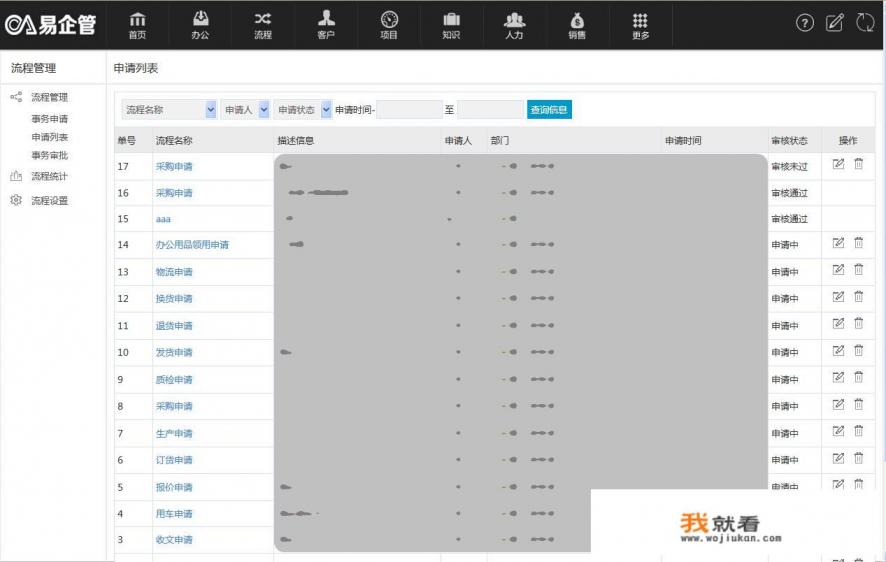This screenshot has height=562, width=886.
Task: Click the 单号 column header
Action: (127, 141)
